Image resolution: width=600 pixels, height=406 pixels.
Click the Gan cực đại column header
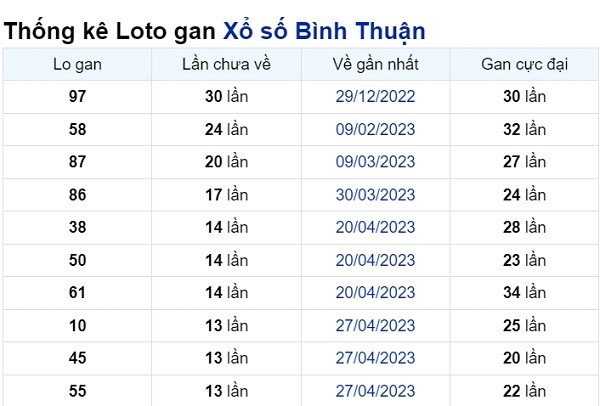click(x=525, y=64)
